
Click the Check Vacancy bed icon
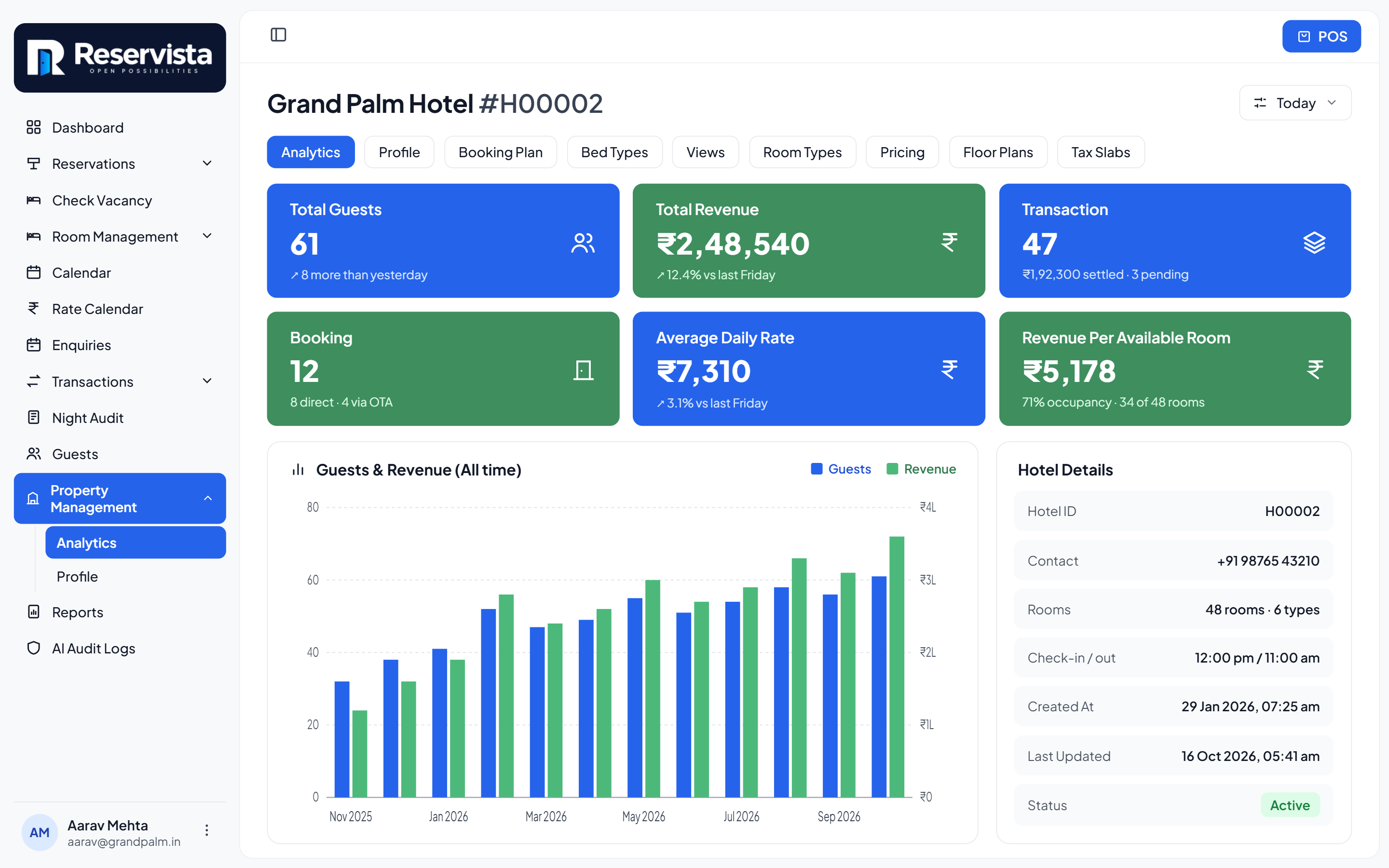tap(34, 200)
